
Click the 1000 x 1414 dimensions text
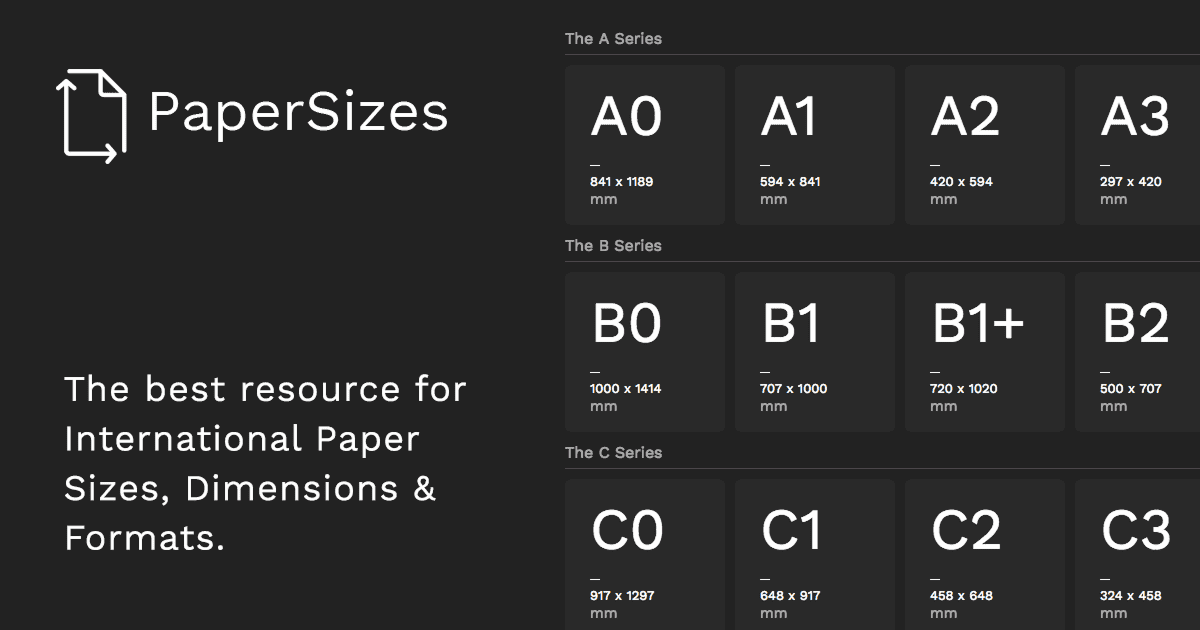click(x=625, y=389)
